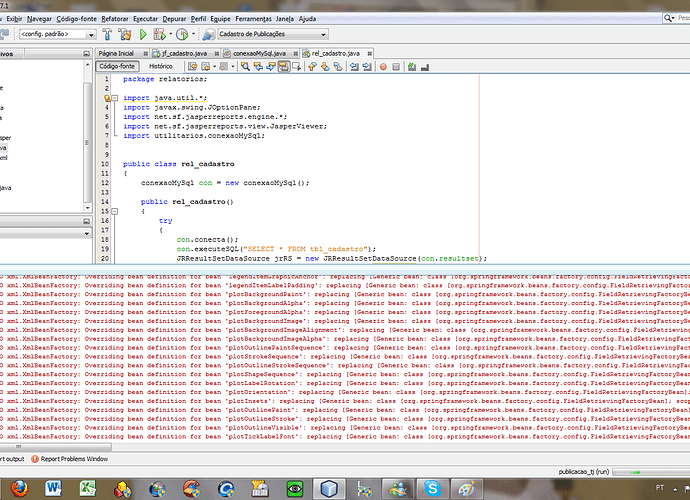Open the Exibir menu

tap(14, 18)
